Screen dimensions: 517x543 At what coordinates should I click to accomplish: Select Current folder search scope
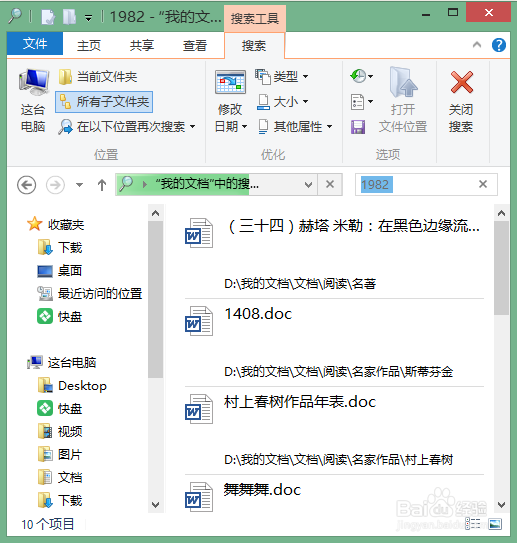[x=98, y=77]
